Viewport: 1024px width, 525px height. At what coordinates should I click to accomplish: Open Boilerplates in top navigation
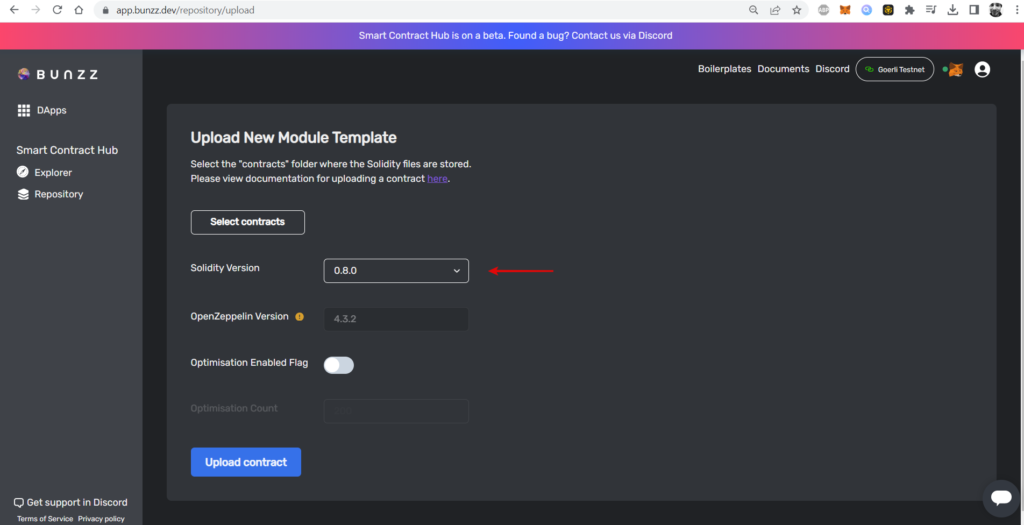pyautogui.click(x=724, y=69)
